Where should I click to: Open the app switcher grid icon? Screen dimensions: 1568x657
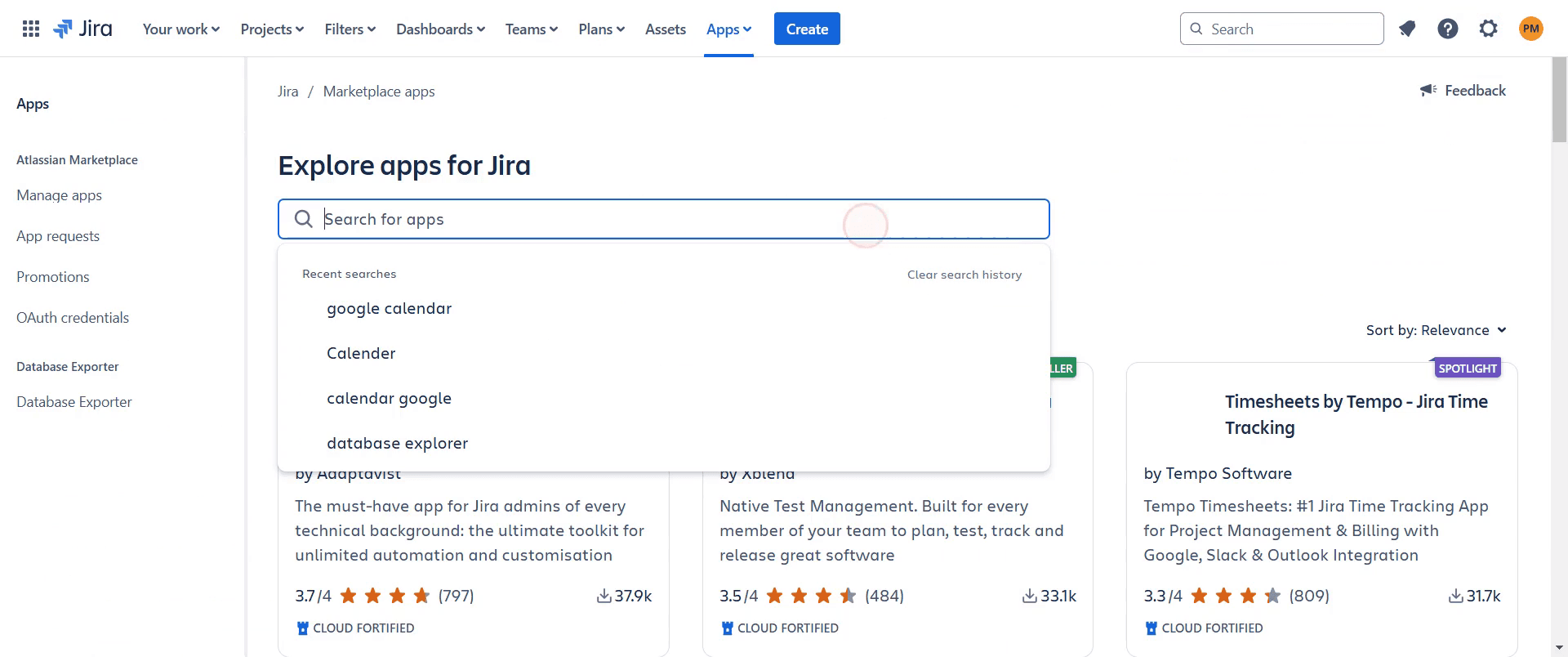(x=31, y=29)
